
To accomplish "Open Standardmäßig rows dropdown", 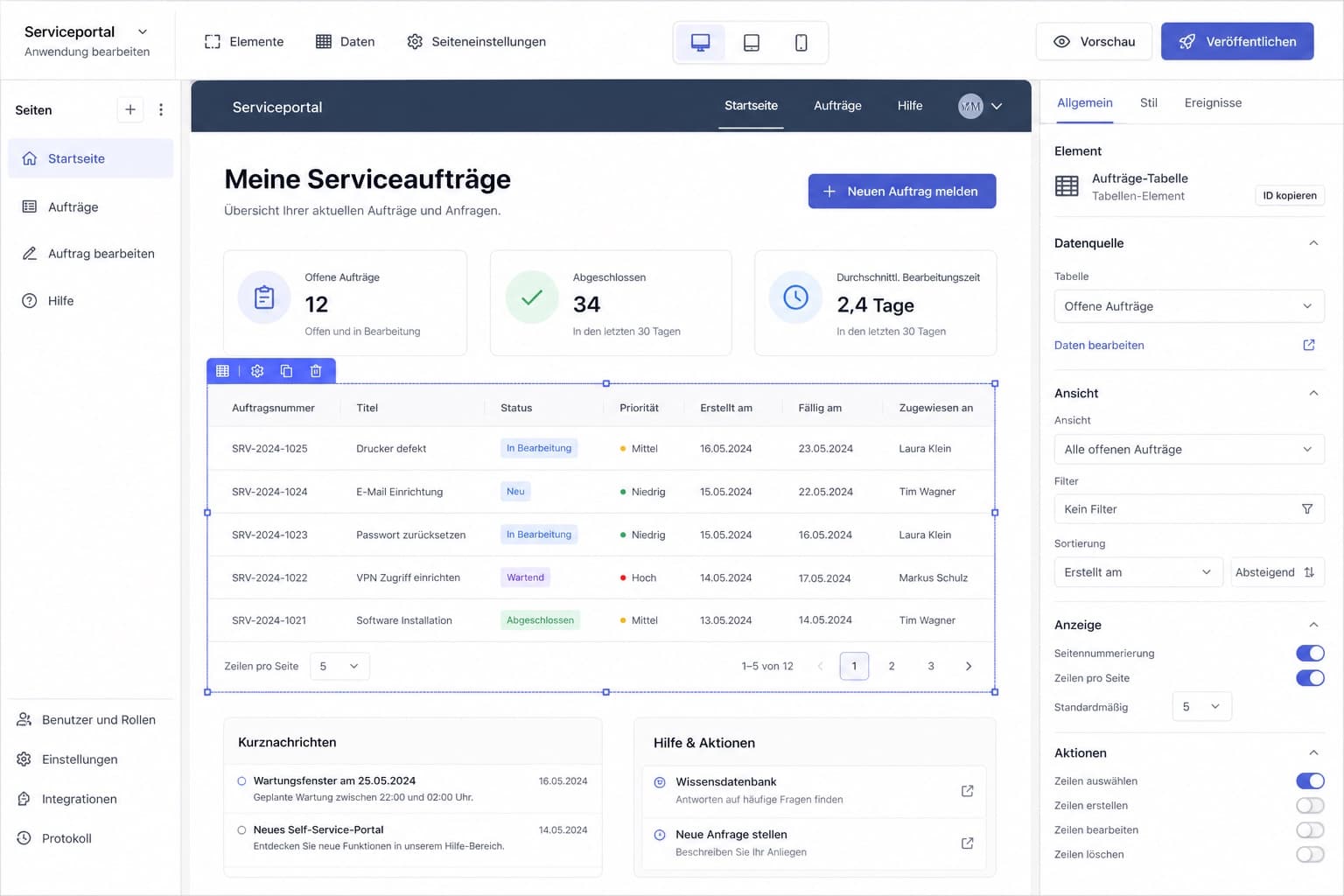I will 1201,706.
